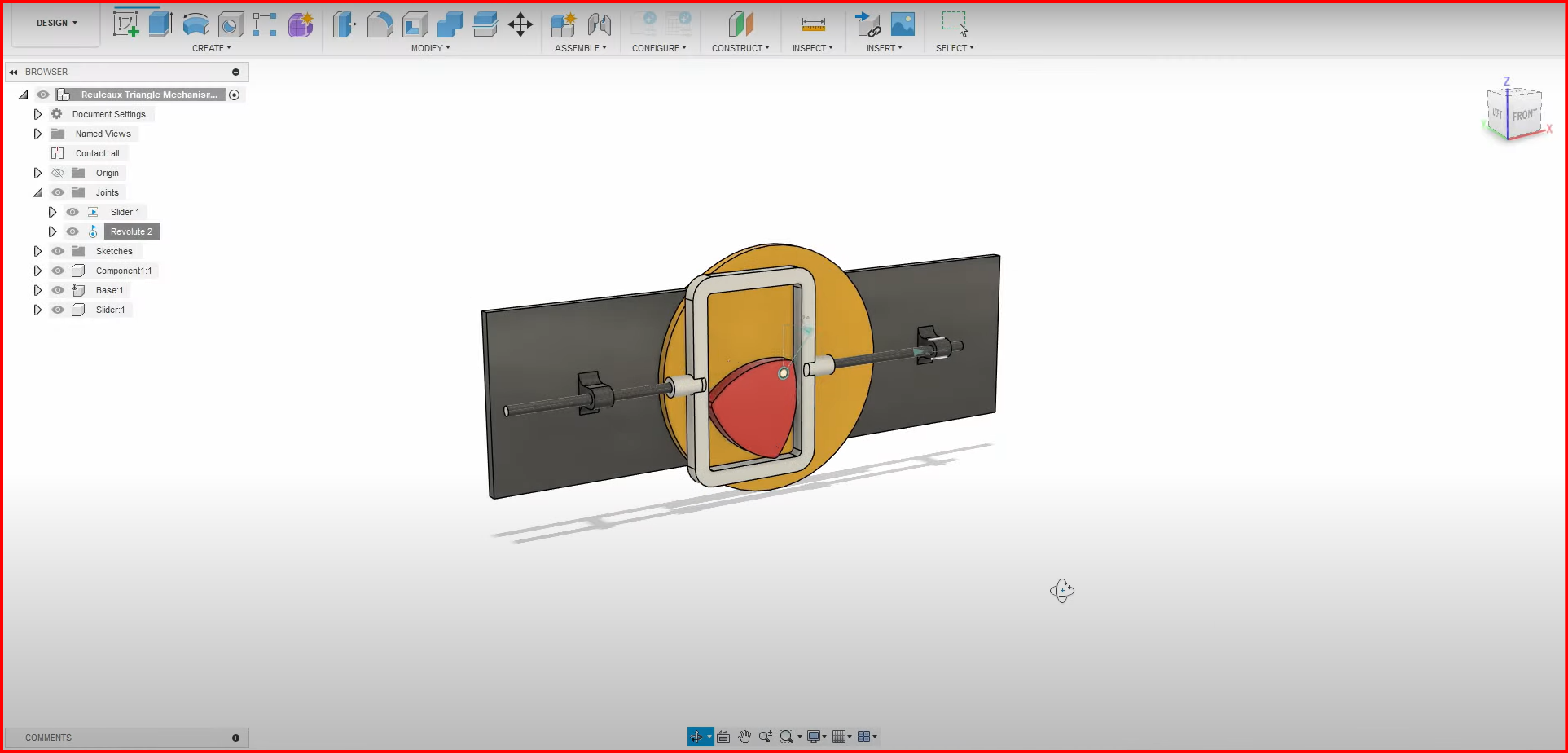Toggle visibility of the Joints folder
The width and height of the screenshot is (1568, 753).
point(58,192)
